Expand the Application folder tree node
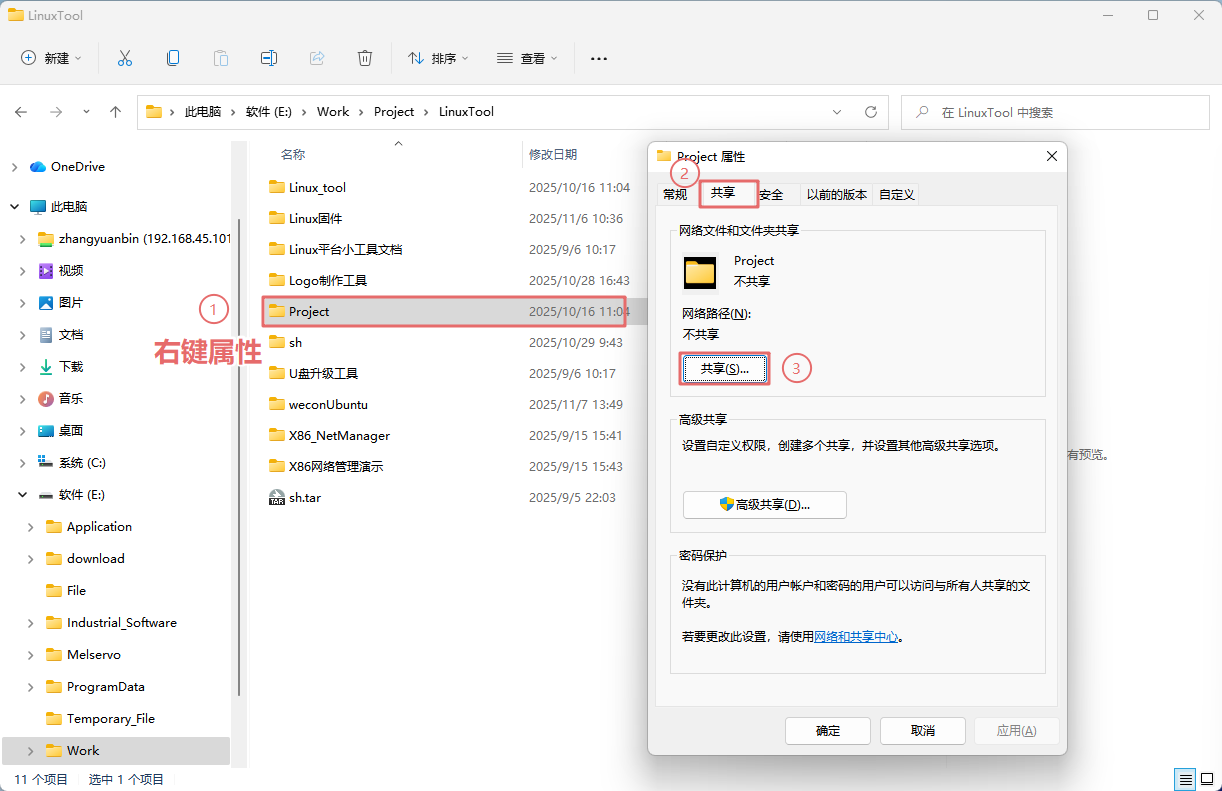Image resolution: width=1222 pixels, height=791 pixels. 31,527
